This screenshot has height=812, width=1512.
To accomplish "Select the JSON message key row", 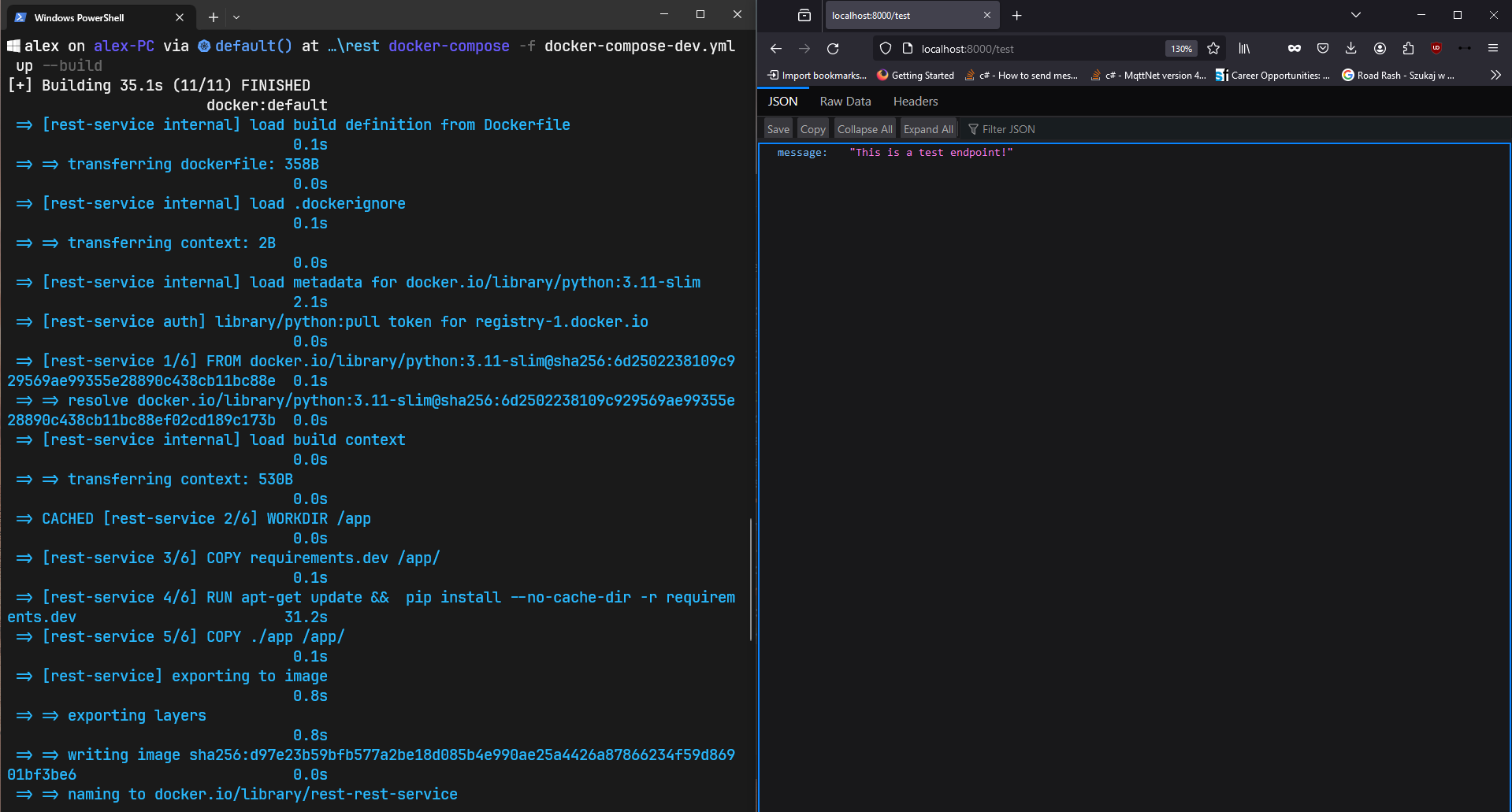I will (x=1134, y=153).
